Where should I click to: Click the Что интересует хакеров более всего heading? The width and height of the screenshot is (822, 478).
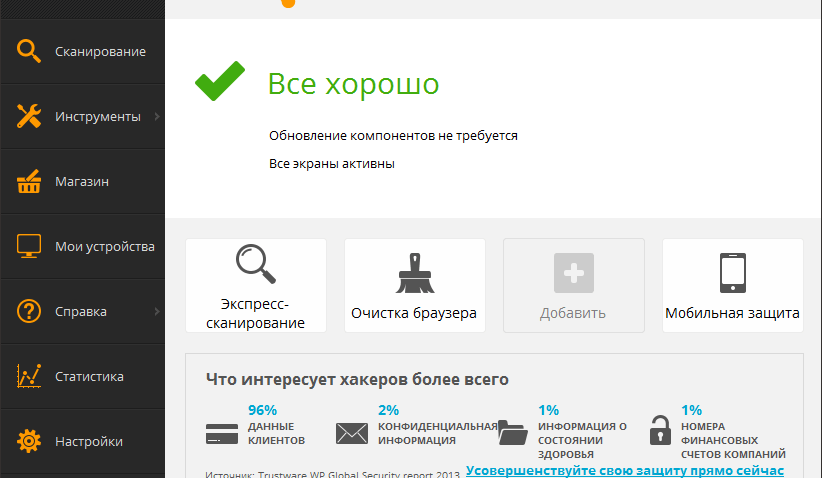pyautogui.click(x=357, y=379)
